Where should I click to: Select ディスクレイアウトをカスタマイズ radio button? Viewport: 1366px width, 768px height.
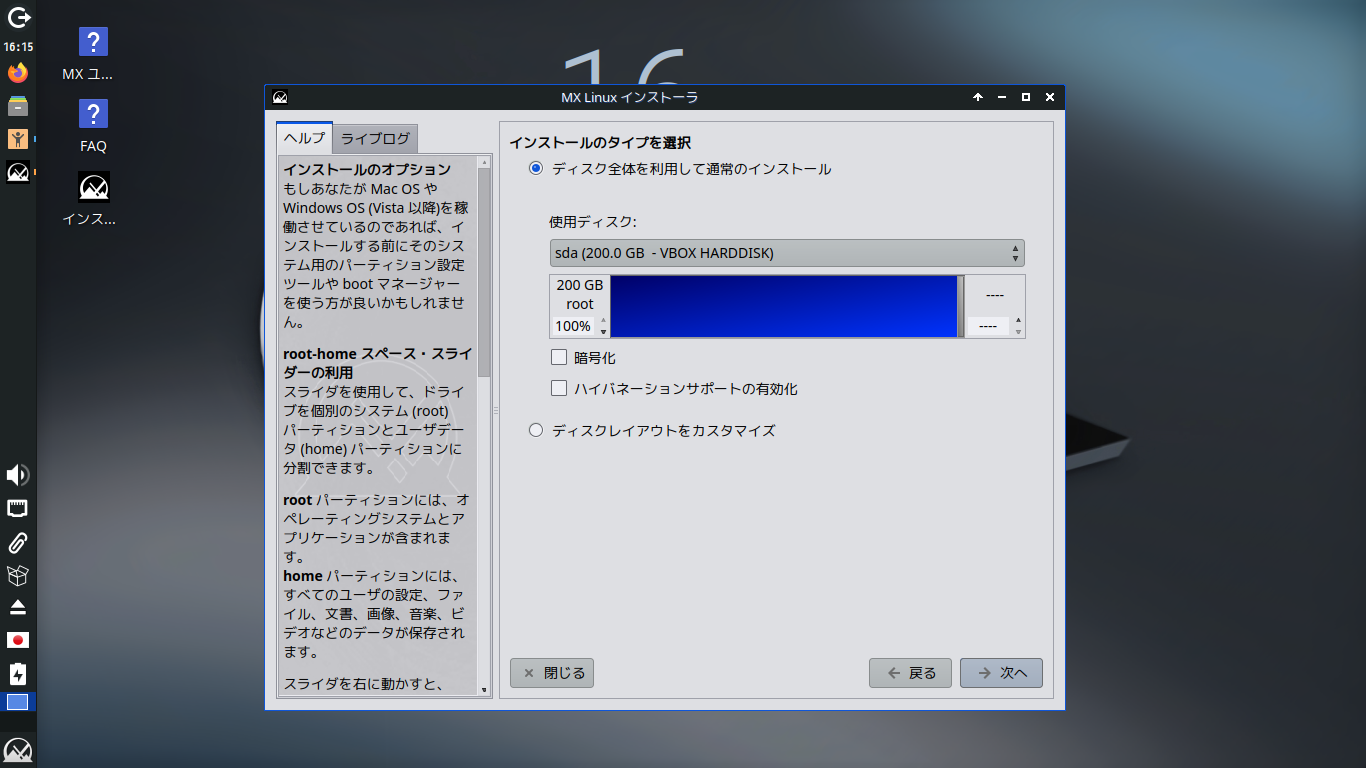click(x=536, y=430)
